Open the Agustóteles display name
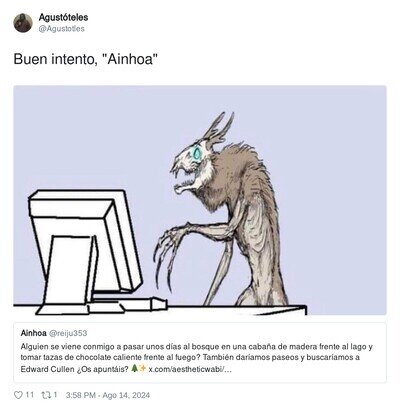The width and height of the screenshot is (400, 409). tap(63, 17)
